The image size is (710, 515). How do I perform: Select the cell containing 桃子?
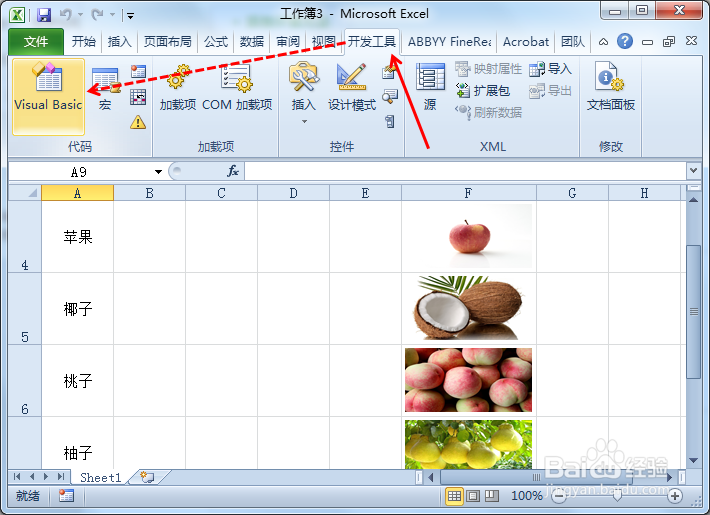click(x=77, y=380)
